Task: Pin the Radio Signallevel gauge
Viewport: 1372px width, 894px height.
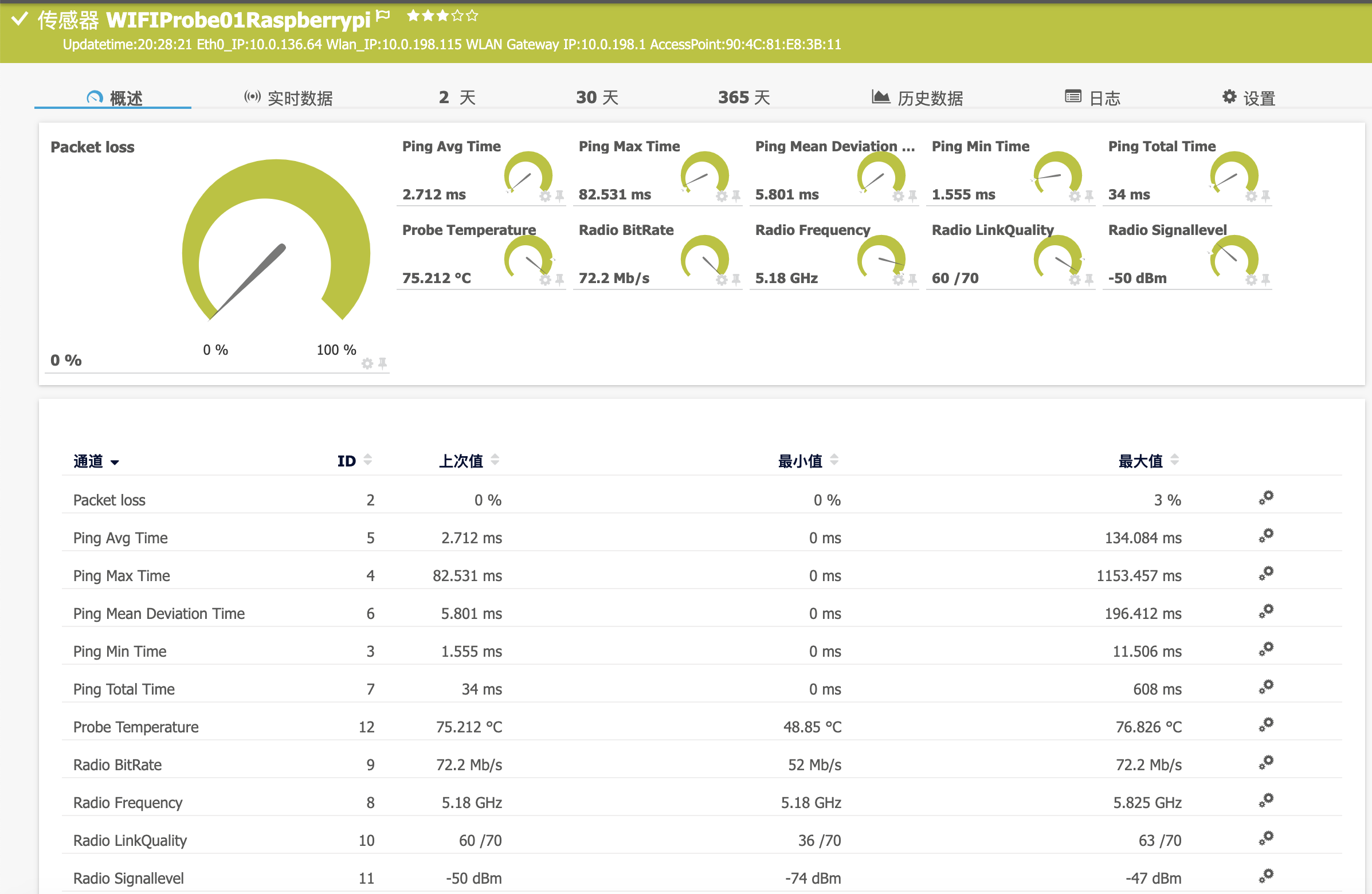Action: pos(1265,280)
